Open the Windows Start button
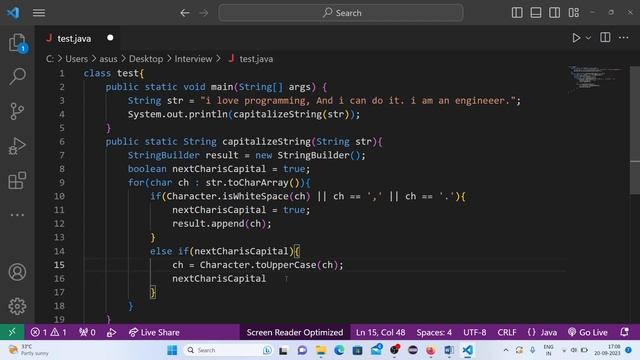640x360 pixels. click(x=172, y=350)
